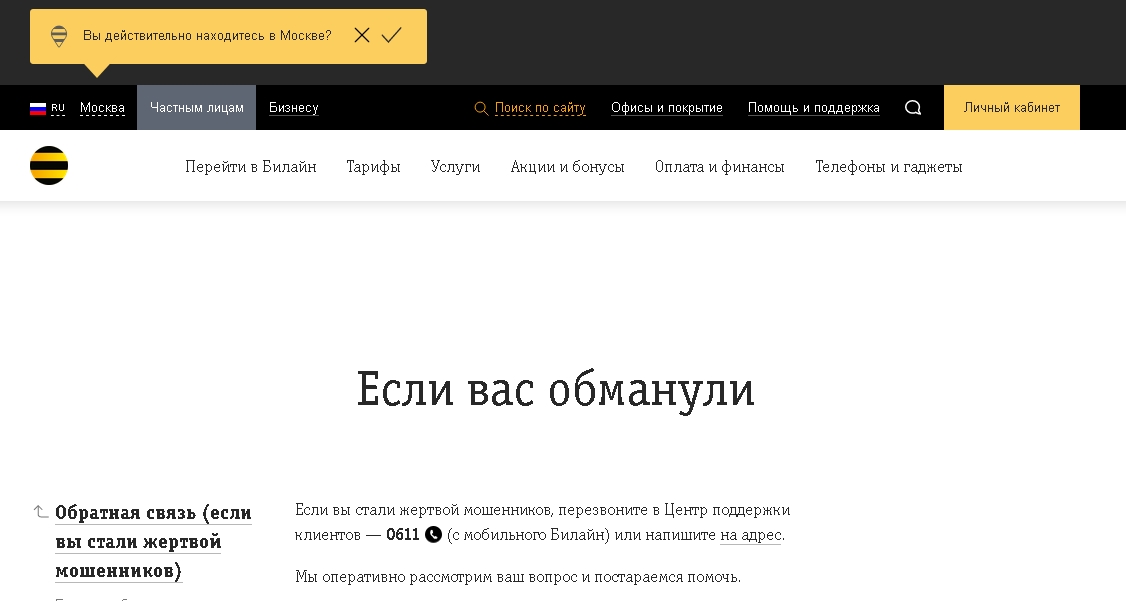Dismiss the Moscow location prompt with X

[x=362, y=35]
